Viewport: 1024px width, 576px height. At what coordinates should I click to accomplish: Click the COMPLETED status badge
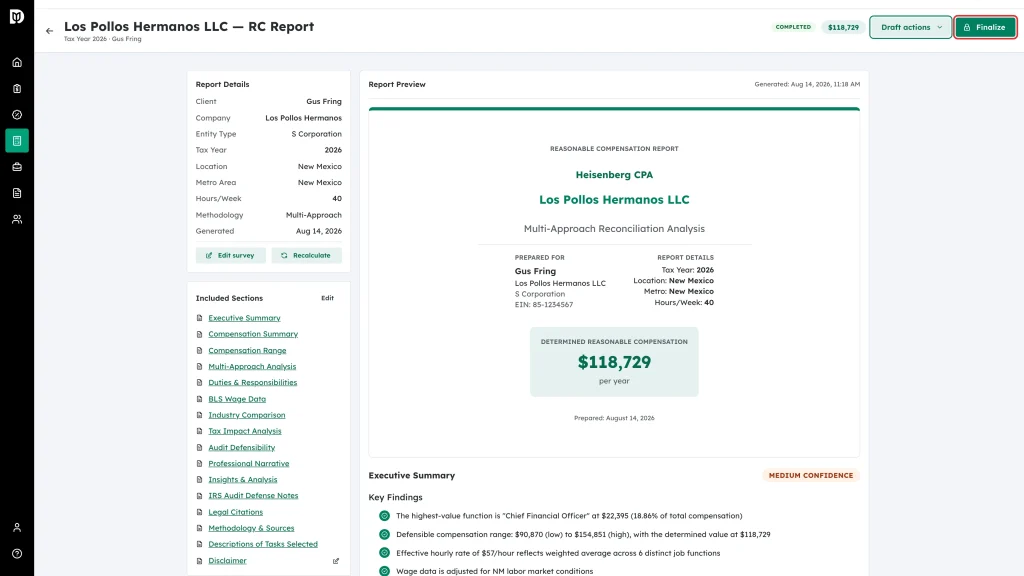coord(793,27)
